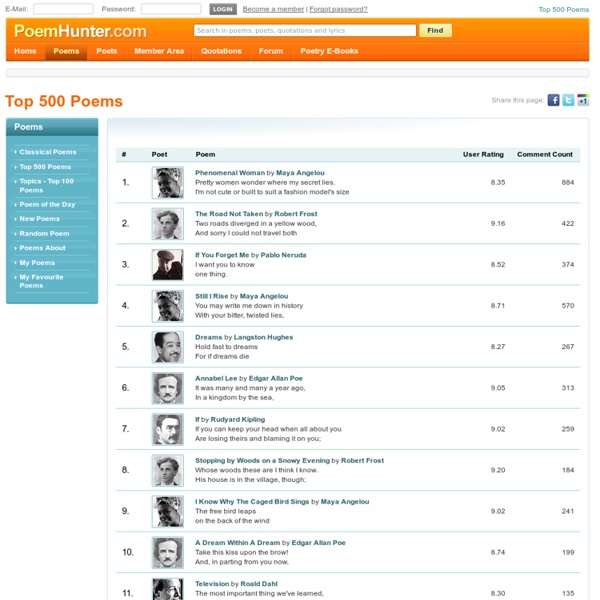Screen dimensions: 600x600
Task: Click comment count 884
Action: [568, 183]
